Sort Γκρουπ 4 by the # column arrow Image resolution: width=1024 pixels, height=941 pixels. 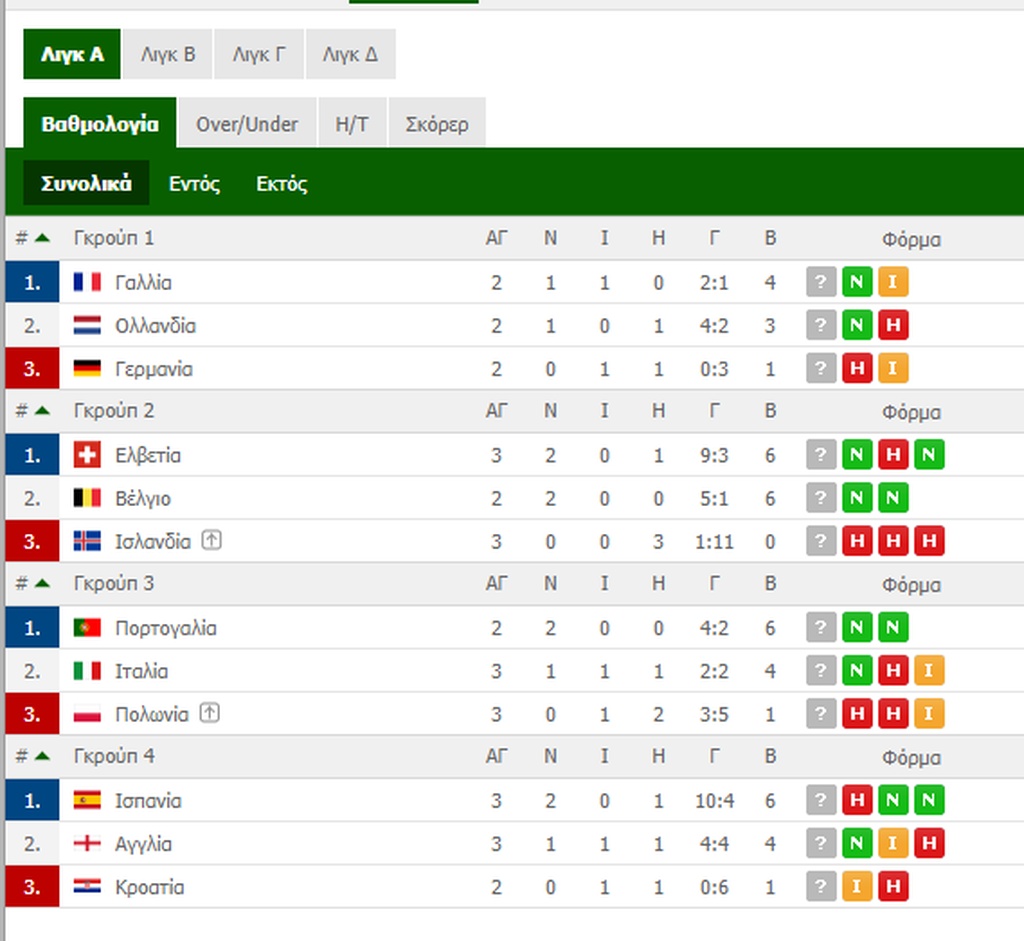click(41, 756)
